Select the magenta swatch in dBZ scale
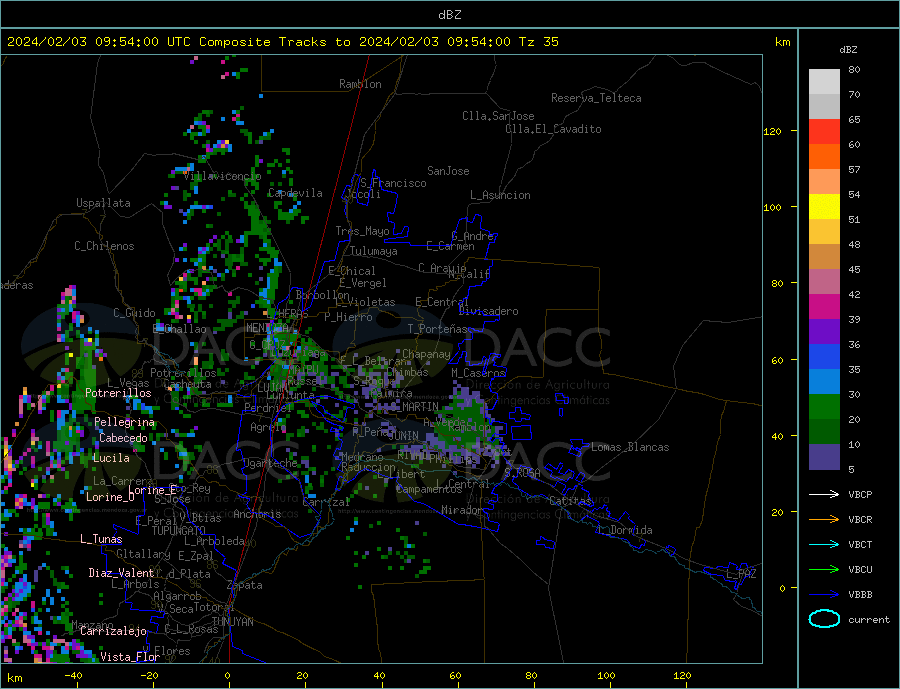Image resolution: width=900 pixels, height=689 pixels. pyautogui.click(x=824, y=307)
